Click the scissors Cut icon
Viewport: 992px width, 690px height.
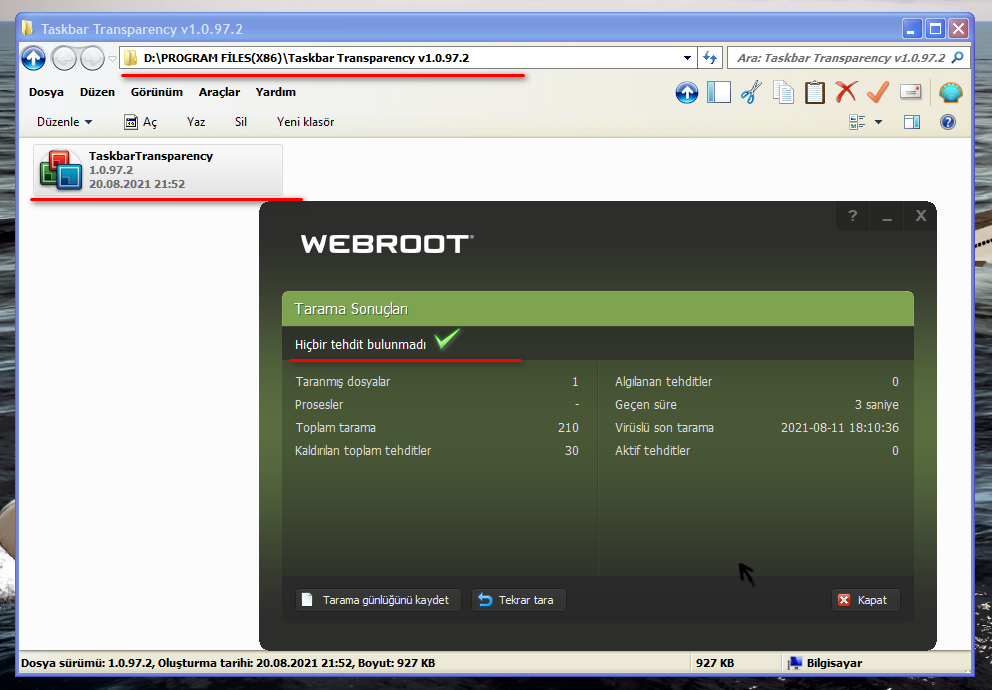pos(751,92)
